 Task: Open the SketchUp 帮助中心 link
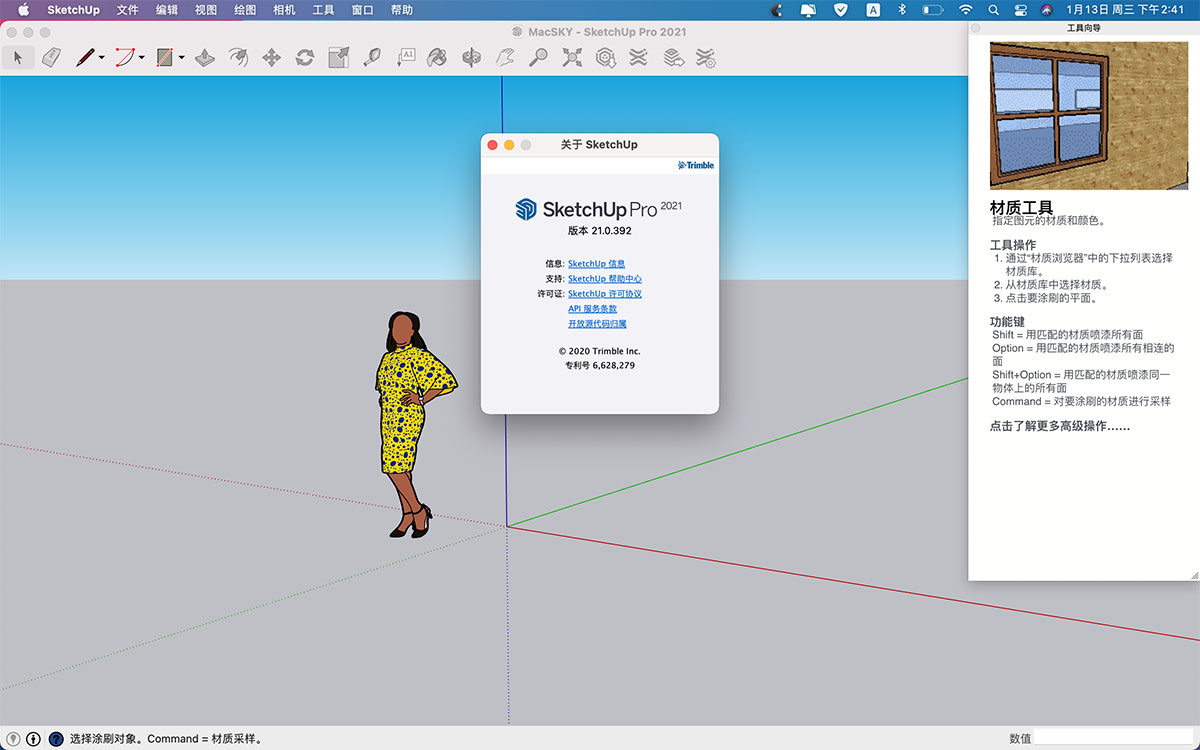[605, 279]
